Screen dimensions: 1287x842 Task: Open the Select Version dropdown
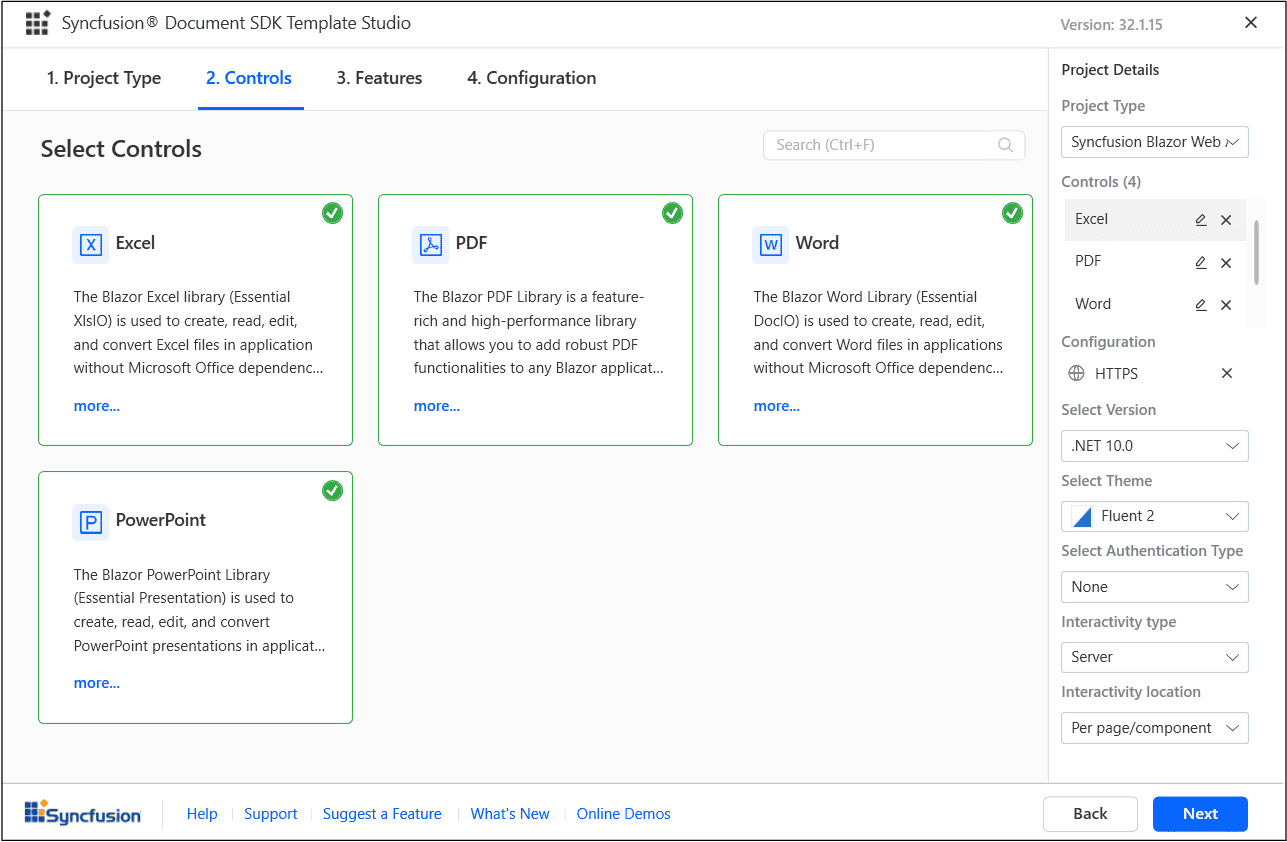coord(1154,445)
